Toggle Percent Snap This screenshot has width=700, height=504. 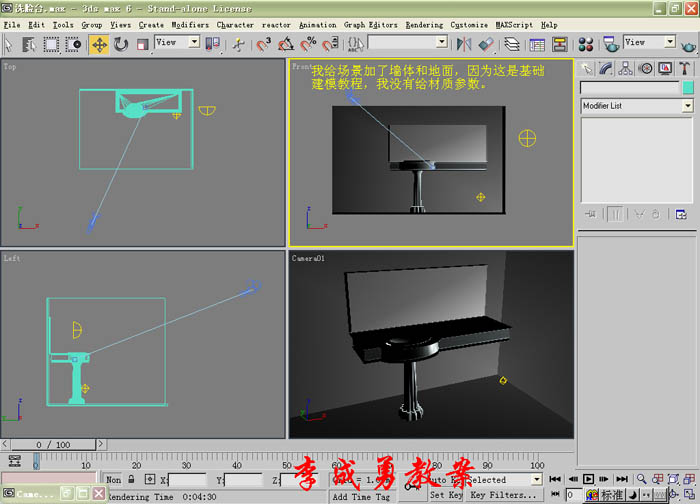tap(308, 44)
